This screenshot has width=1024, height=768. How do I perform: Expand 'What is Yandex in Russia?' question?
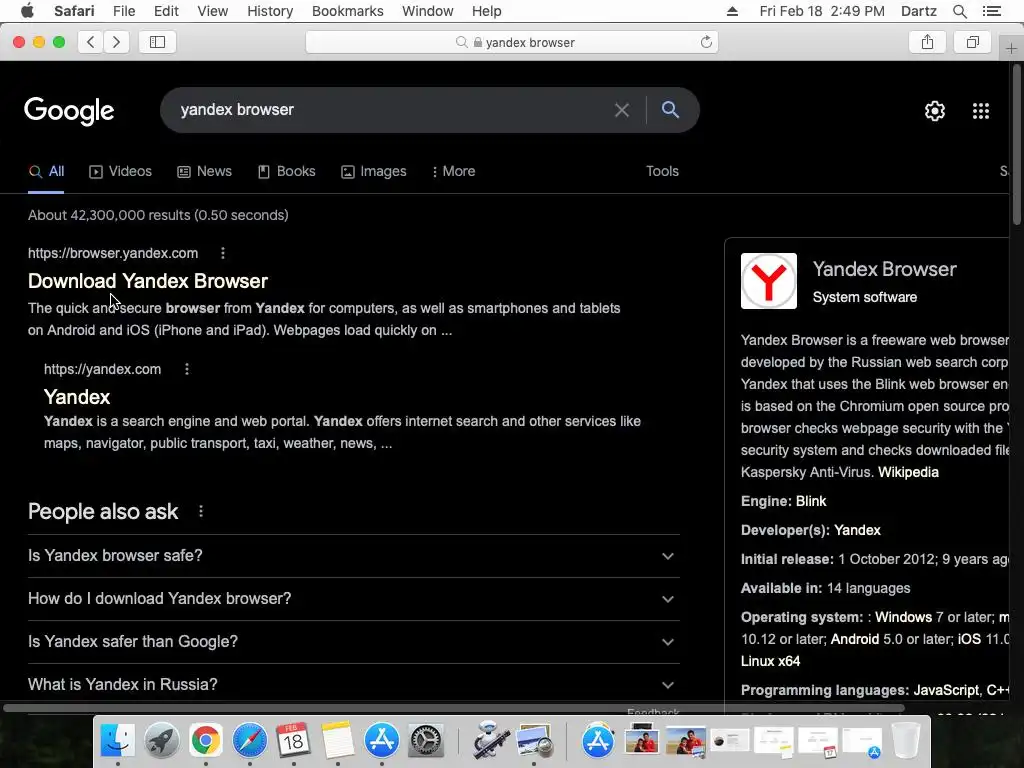(353, 684)
